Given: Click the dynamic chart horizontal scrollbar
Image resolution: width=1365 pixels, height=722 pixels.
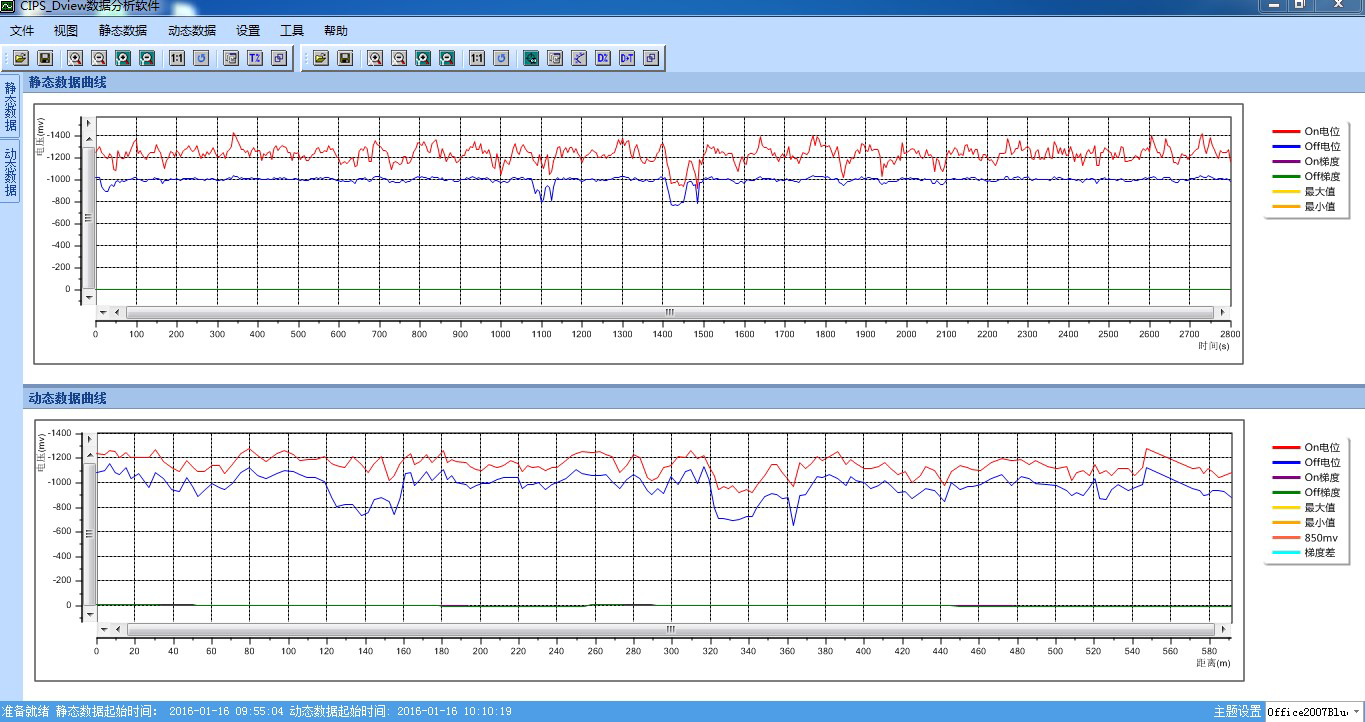Looking at the screenshot, I should [670, 629].
